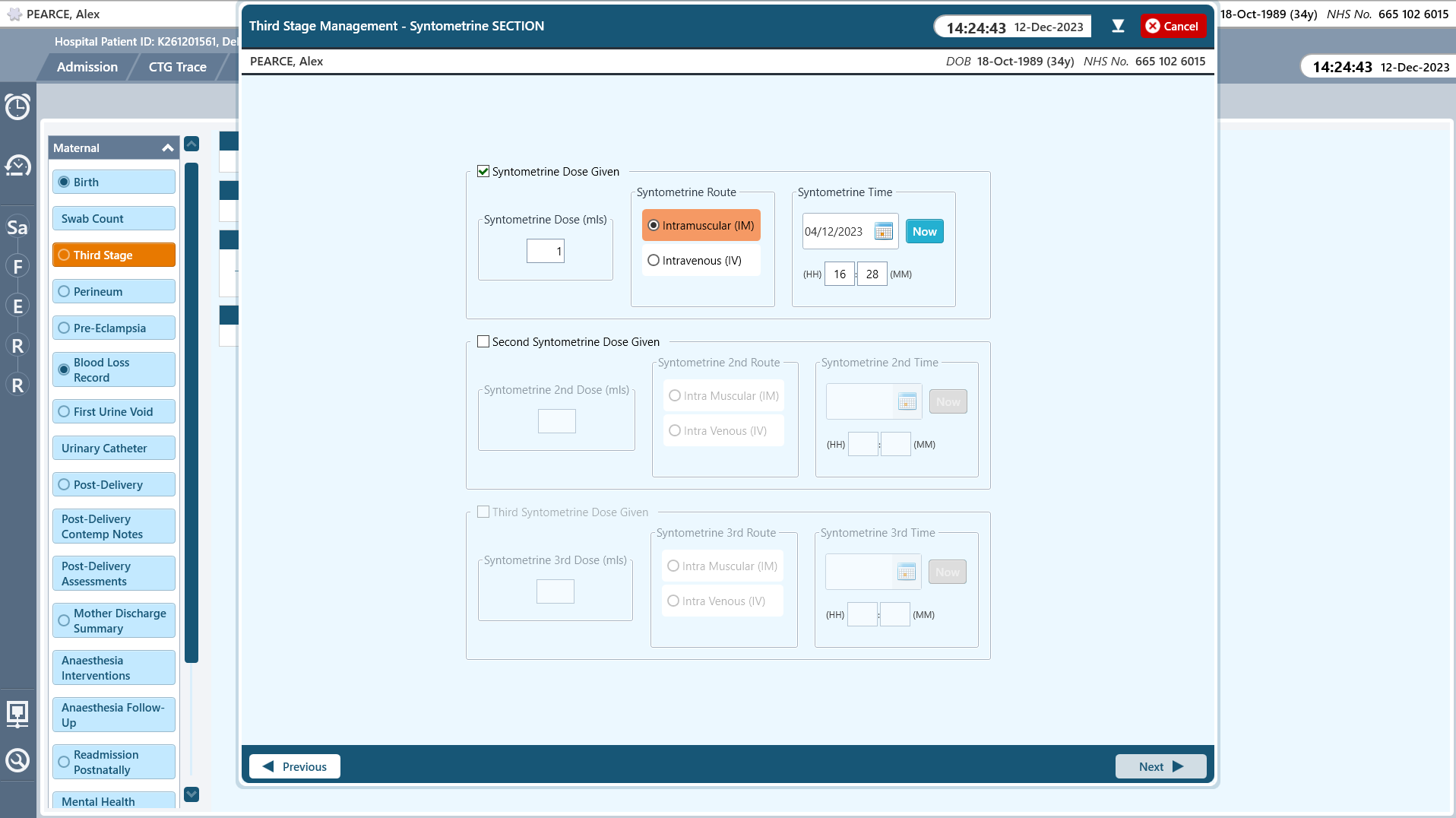
Task: Open calendar picker for Syntometrine Time
Action: pyautogui.click(x=883, y=232)
